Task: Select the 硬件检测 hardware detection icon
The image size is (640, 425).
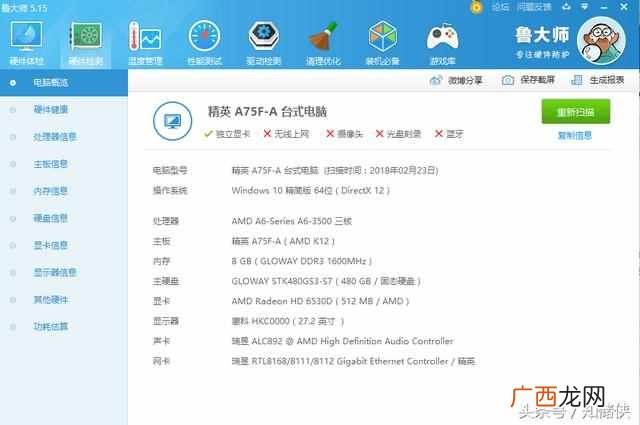Action: pos(85,43)
